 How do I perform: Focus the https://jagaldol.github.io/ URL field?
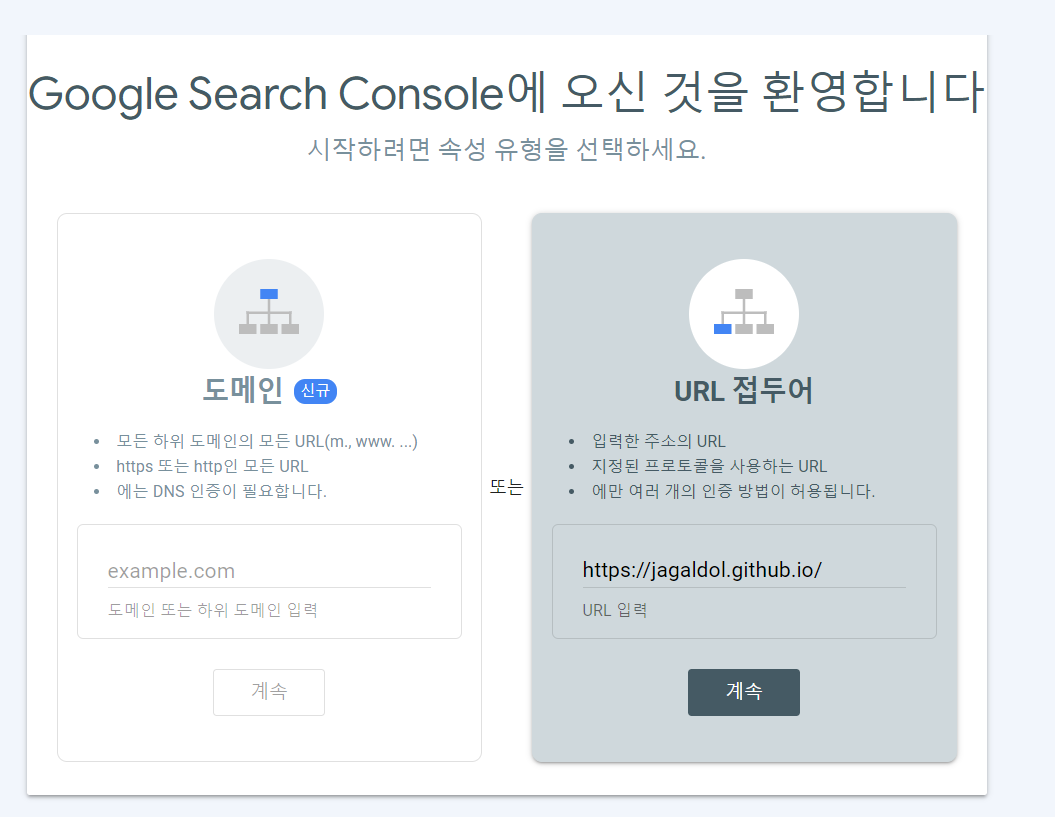pyautogui.click(x=743, y=570)
